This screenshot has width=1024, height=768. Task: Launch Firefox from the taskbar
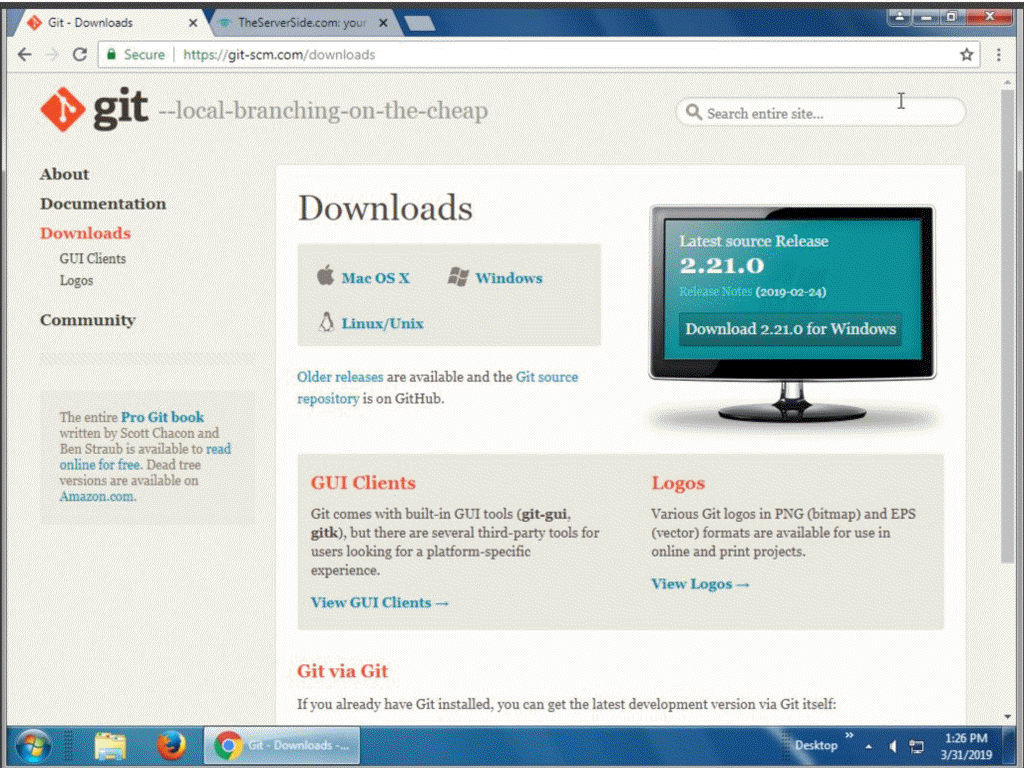(x=171, y=746)
